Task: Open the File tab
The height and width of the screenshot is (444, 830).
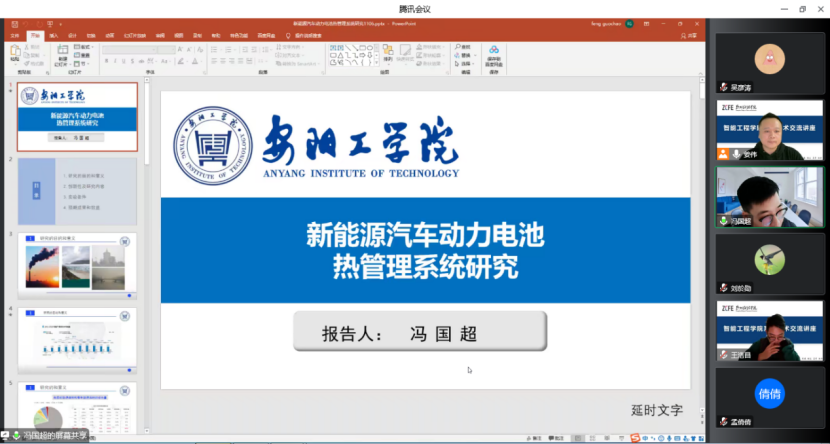Action: 15,36
